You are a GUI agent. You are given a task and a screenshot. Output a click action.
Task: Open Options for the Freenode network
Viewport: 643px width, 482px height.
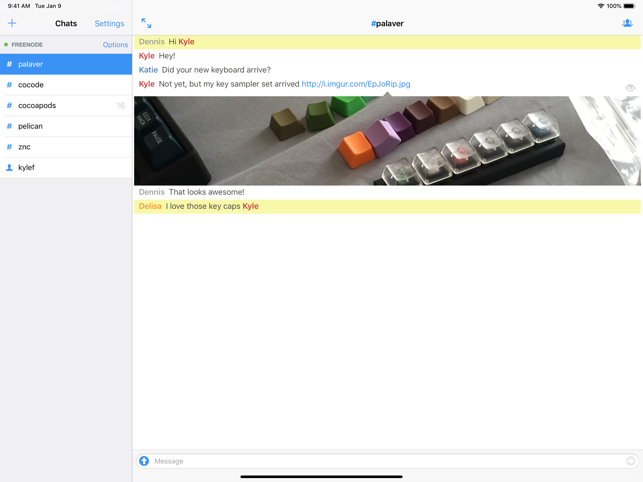coord(115,45)
